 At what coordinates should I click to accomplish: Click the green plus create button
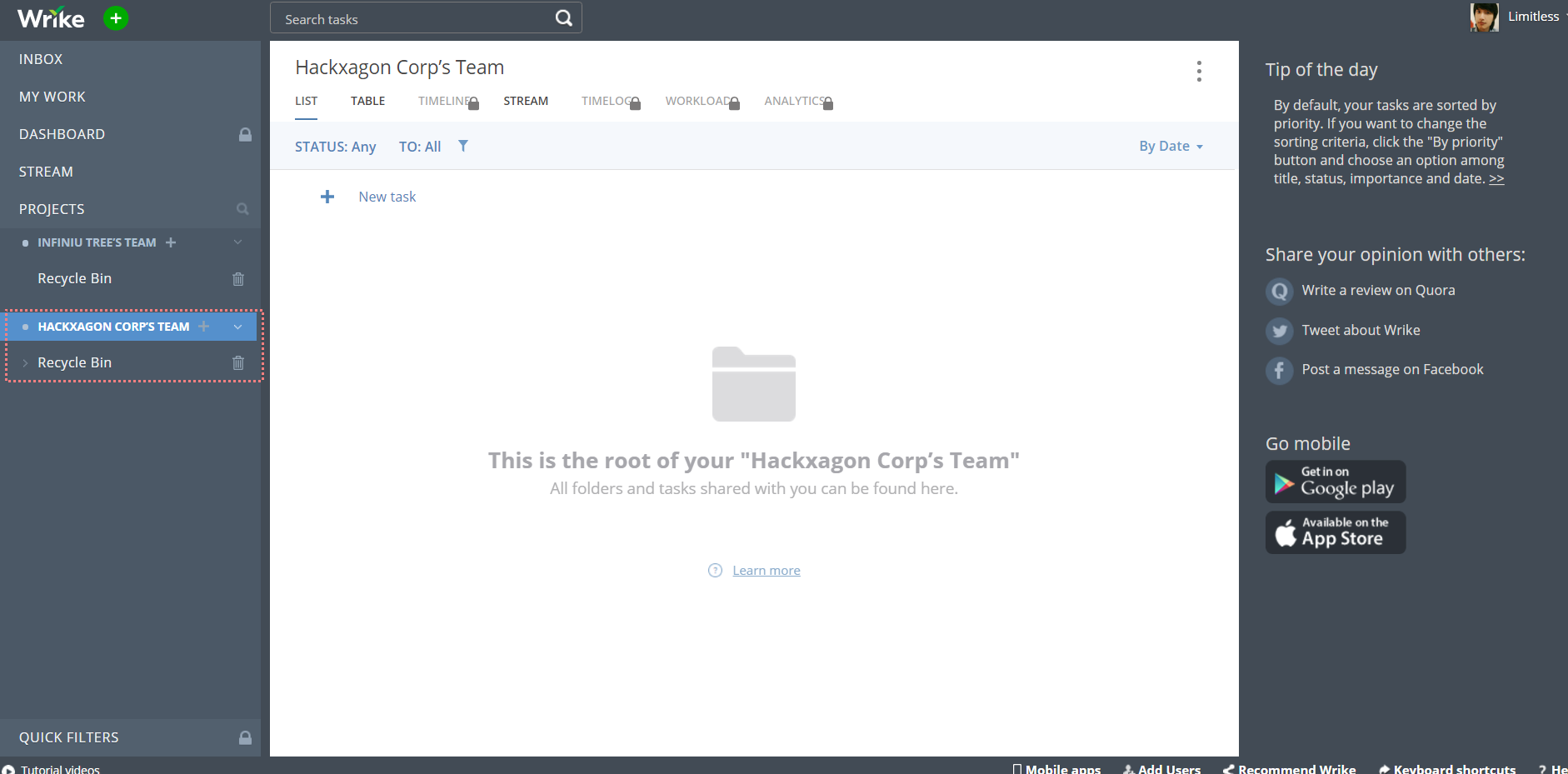116,17
